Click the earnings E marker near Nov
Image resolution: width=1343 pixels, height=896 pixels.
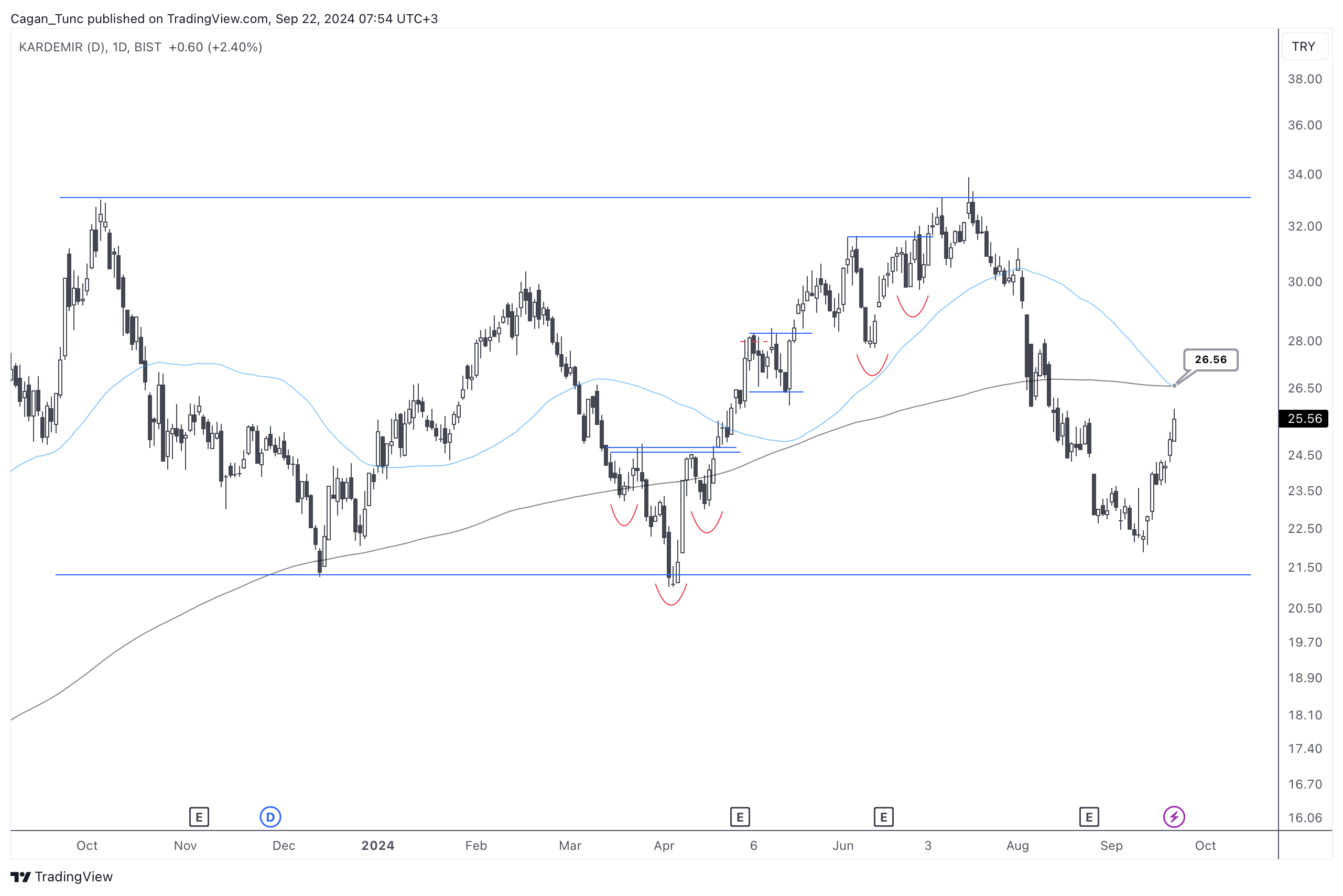point(199,816)
